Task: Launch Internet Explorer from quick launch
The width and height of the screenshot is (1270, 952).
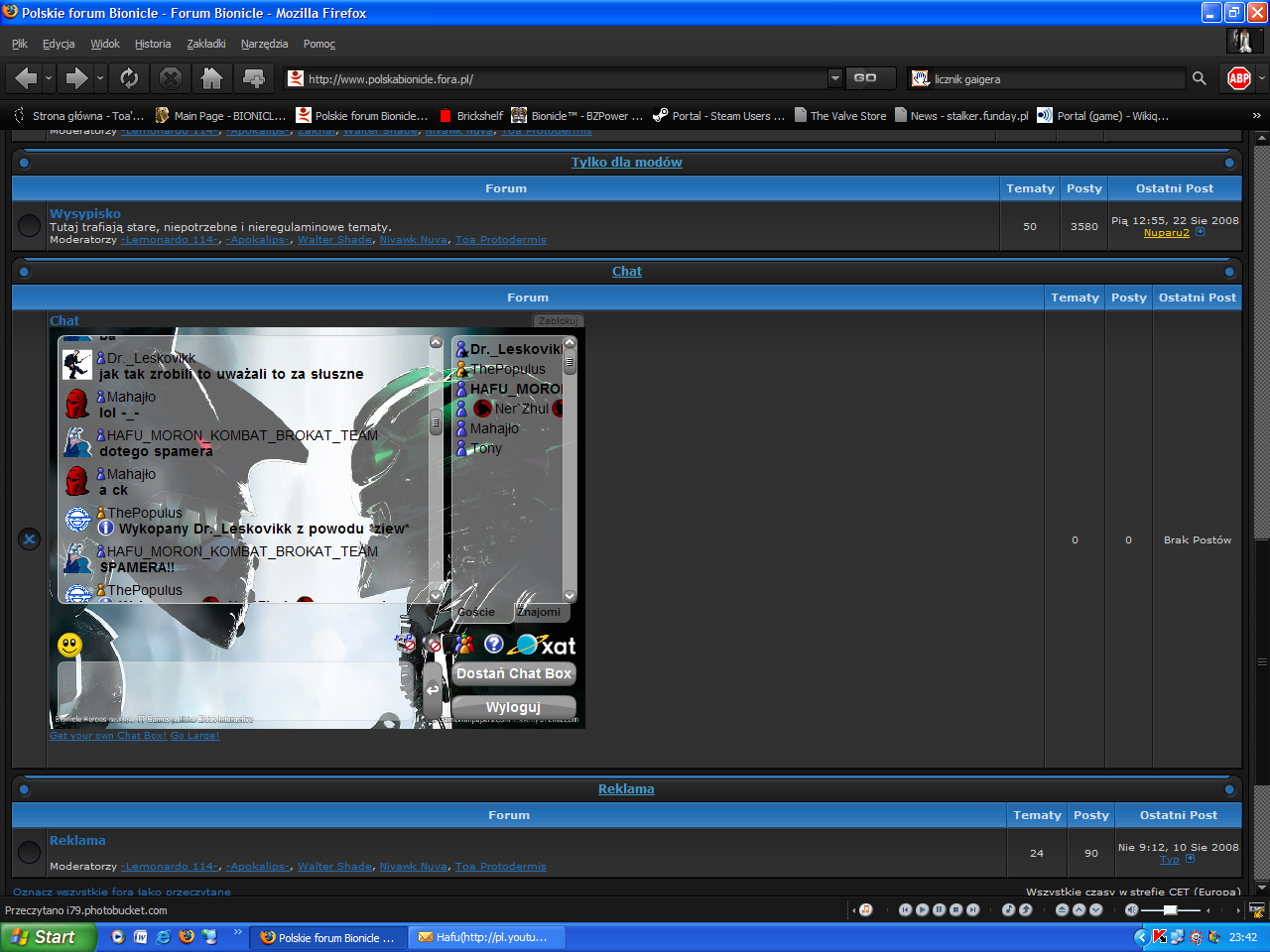Action: (x=164, y=937)
